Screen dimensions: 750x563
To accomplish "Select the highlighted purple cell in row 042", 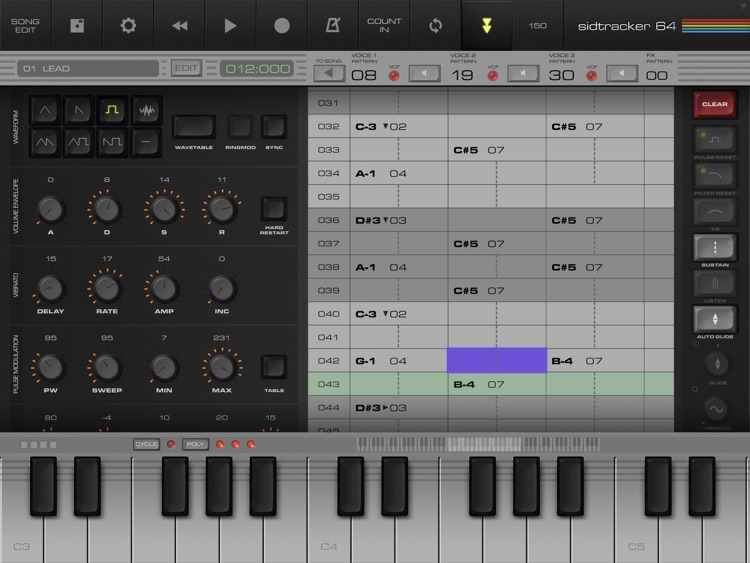I will (496, 360).
